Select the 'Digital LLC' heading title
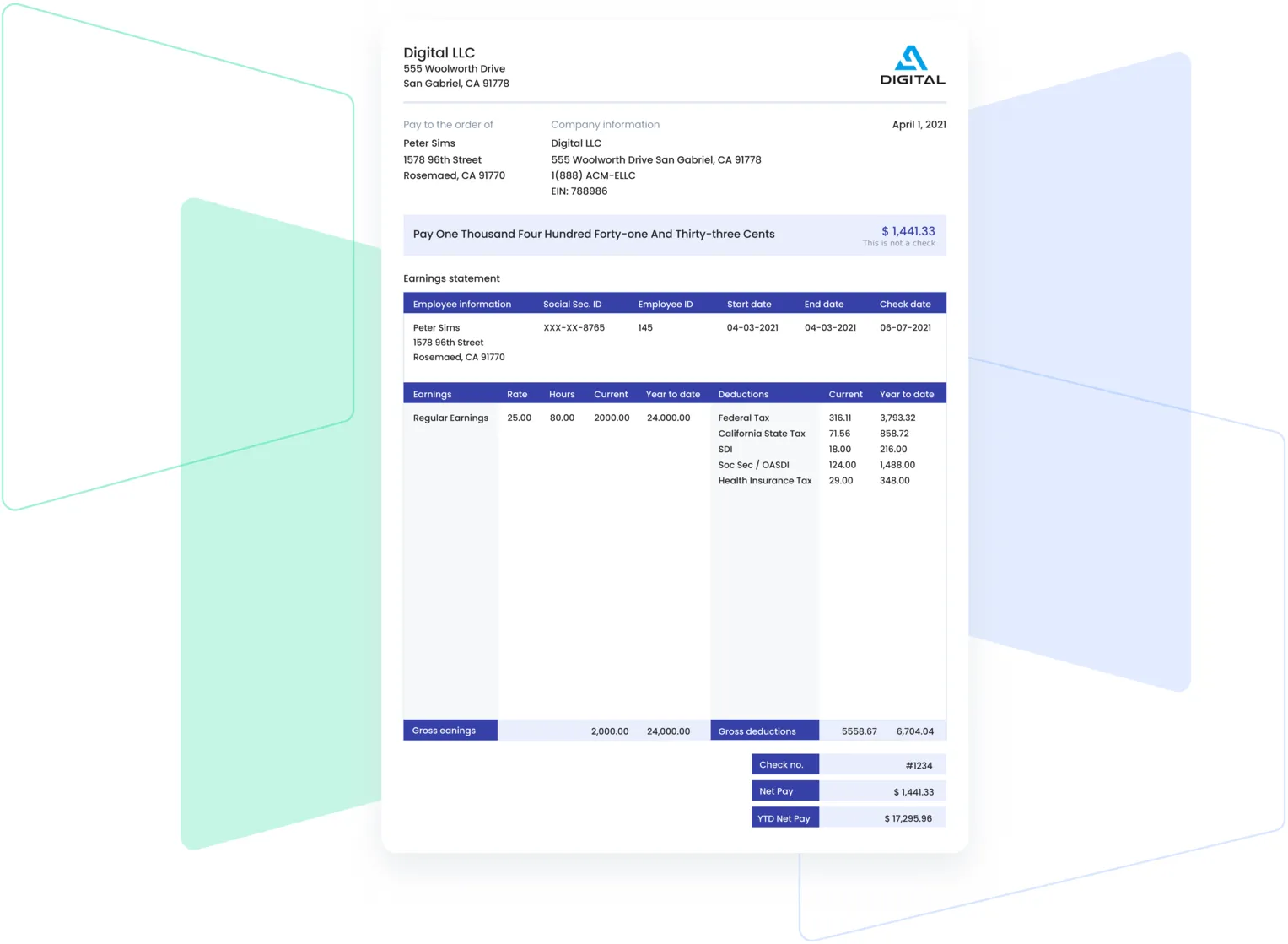 (439, 52)
